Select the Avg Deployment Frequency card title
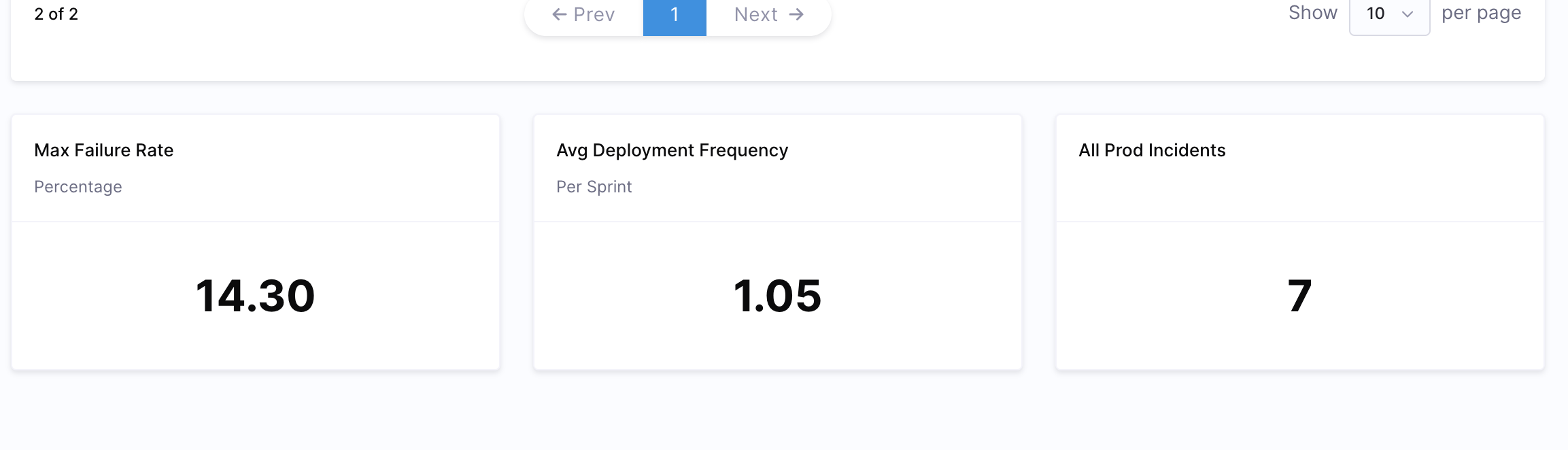Screen dimensions: 1568x450 click(x=672, y=150)
